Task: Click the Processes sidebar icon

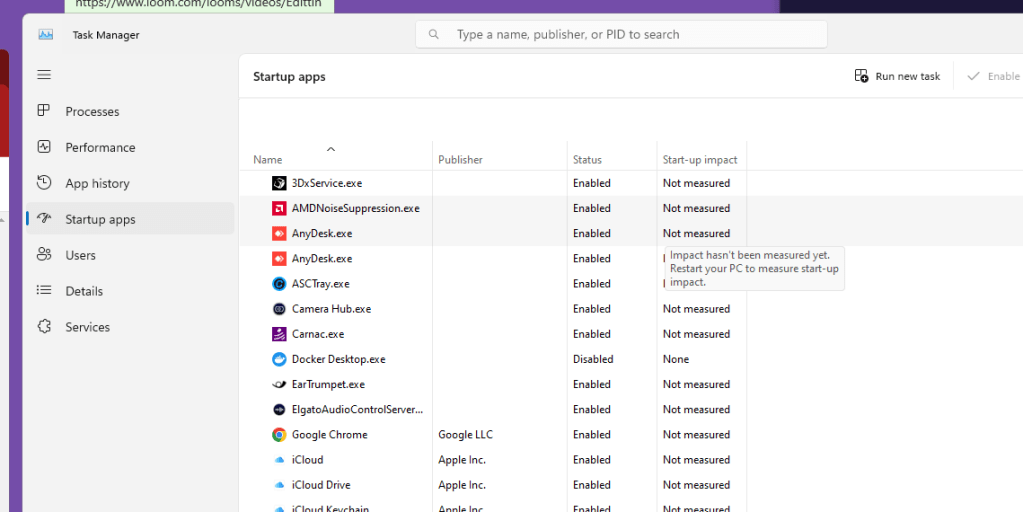Action: coord(44,110)
